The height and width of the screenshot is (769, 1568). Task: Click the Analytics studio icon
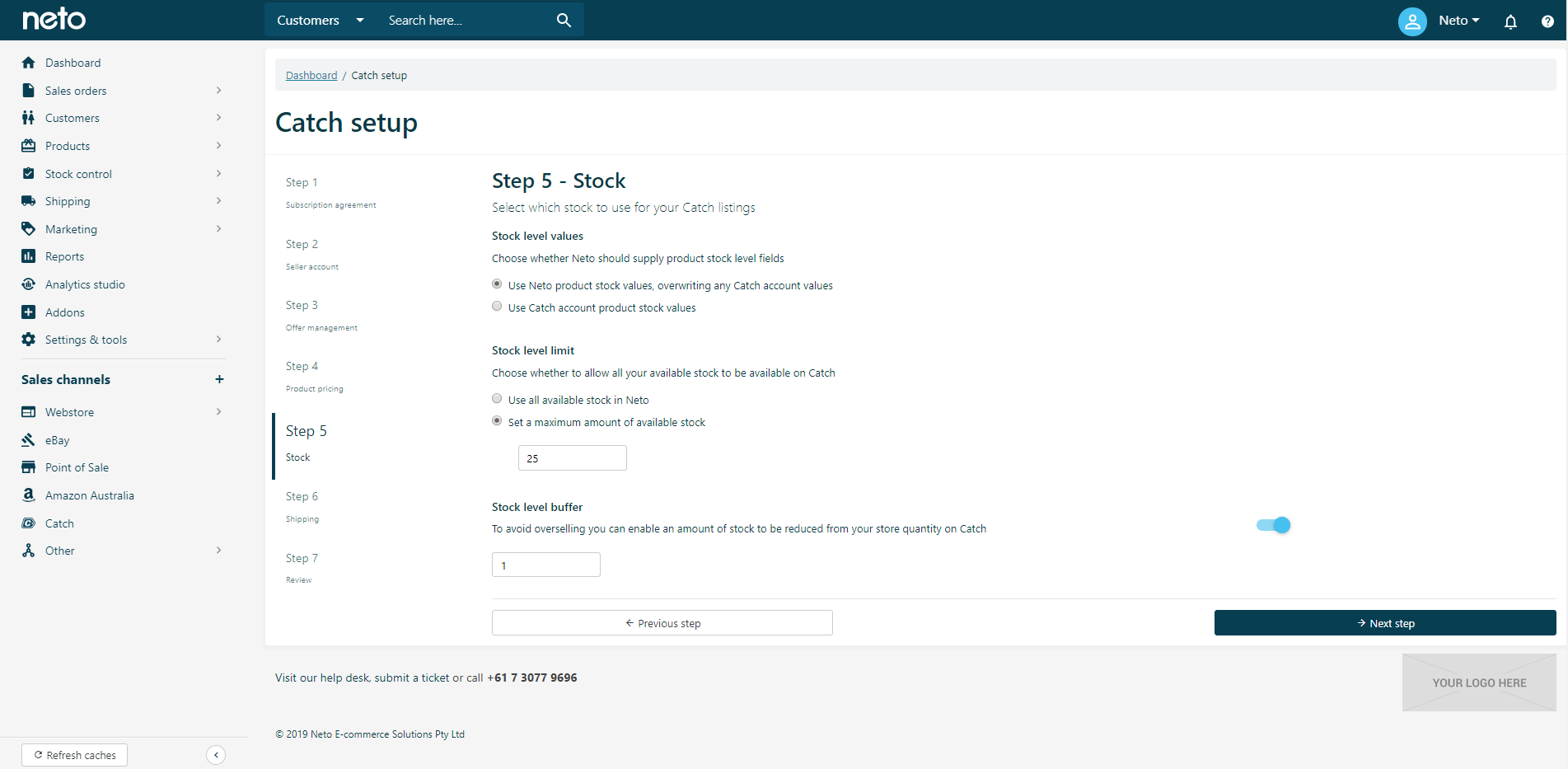29,284
